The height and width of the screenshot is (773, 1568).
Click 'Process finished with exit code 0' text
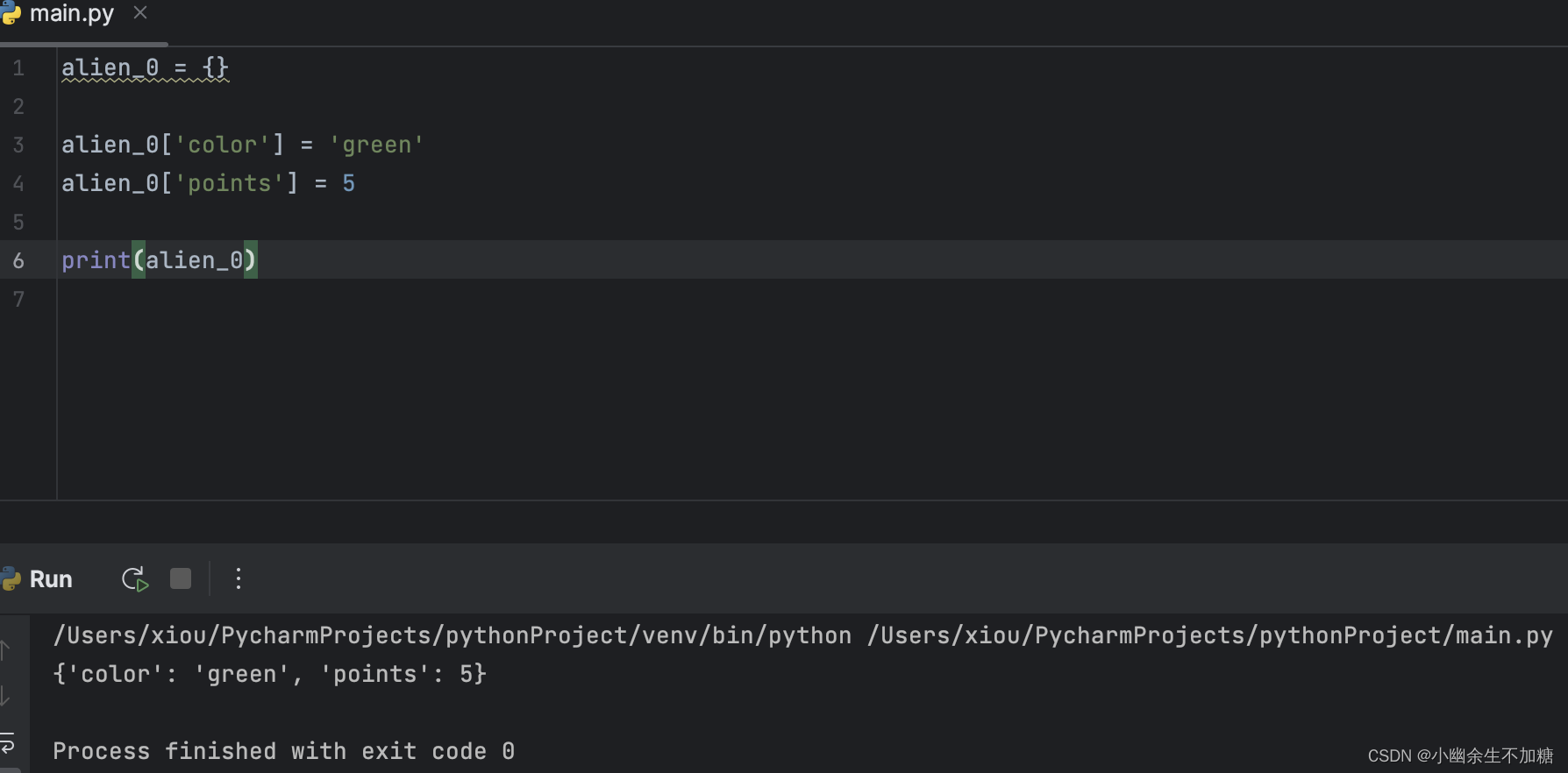pos(283,751)
